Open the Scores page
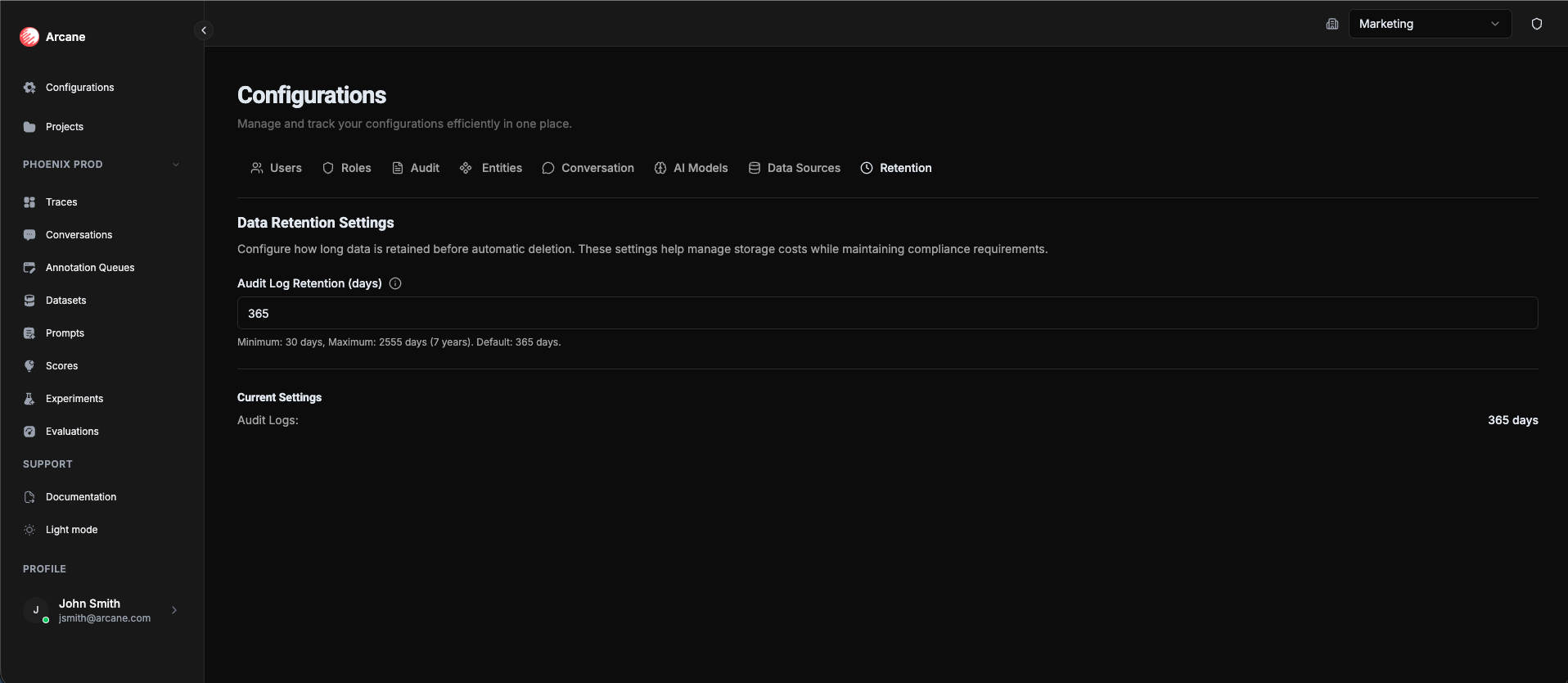 click(61, 366)
